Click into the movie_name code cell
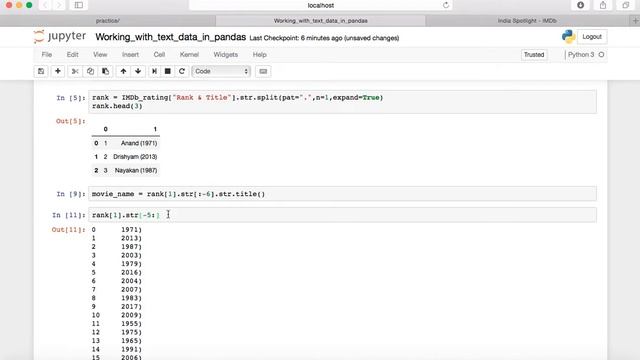640x360 pixels. [342, 194]
